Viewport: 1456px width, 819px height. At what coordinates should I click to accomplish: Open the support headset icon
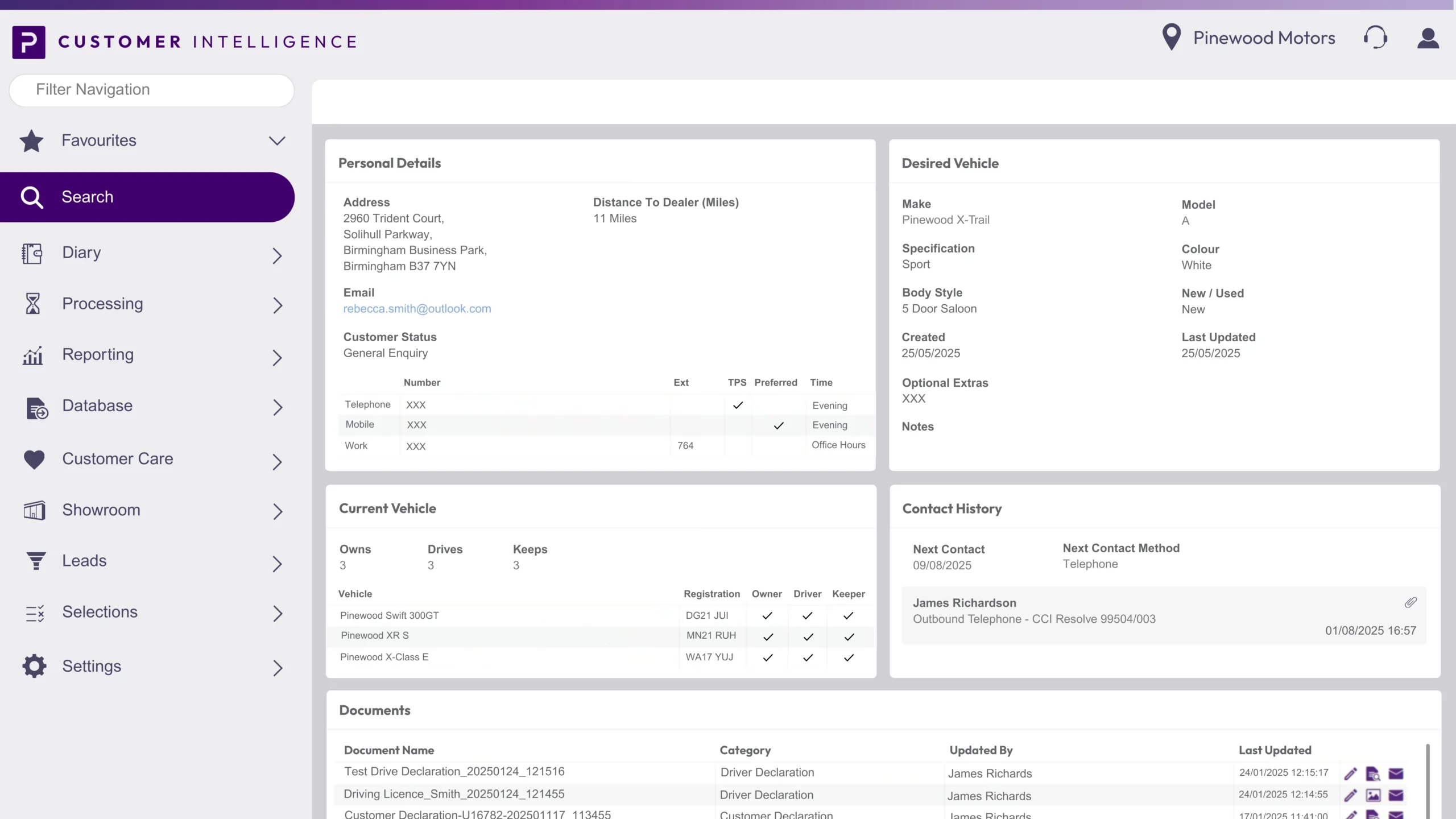coord(1375,38)
